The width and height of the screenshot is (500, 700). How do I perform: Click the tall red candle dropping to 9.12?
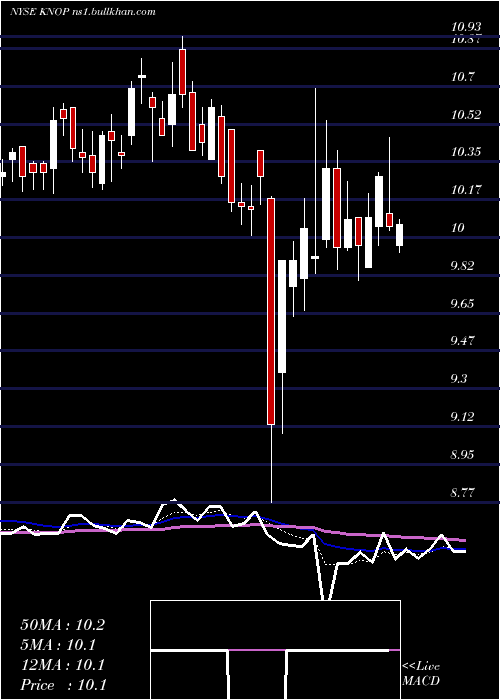271,311
